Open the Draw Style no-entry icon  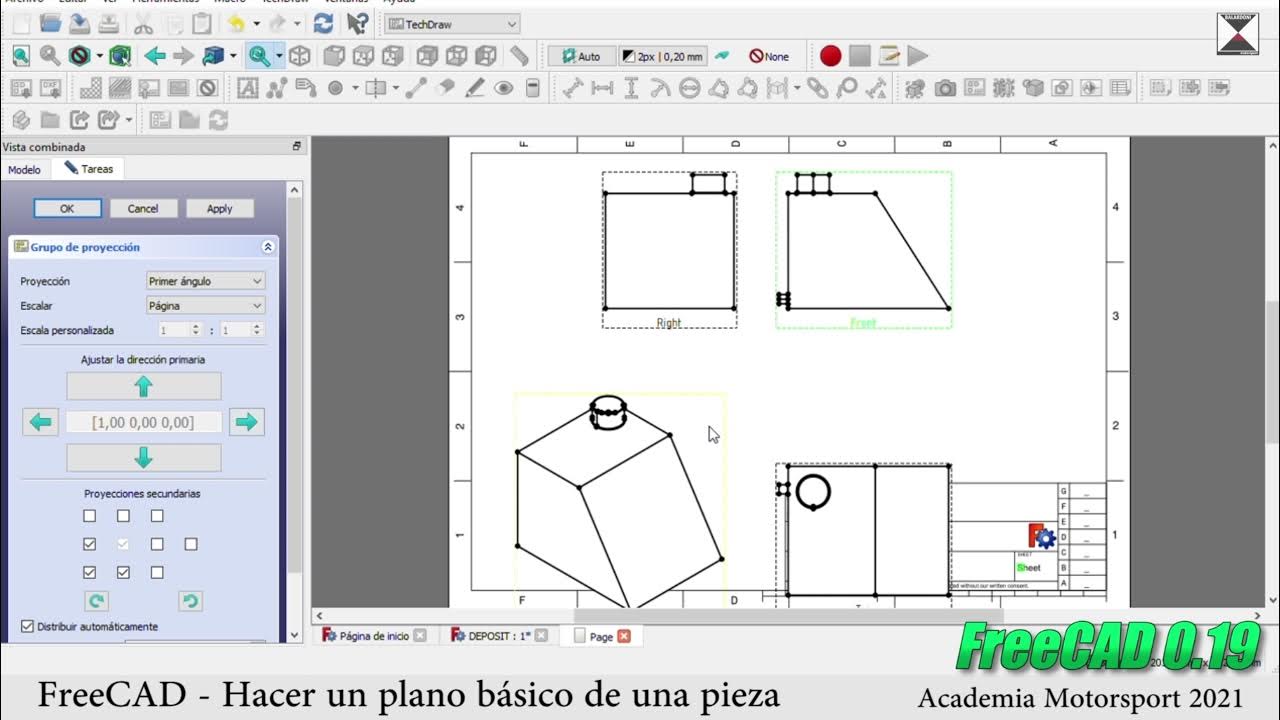79,56
